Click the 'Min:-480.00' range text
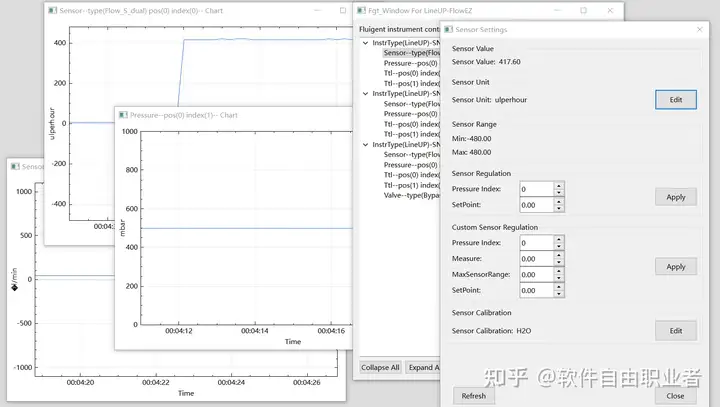 click(x=471, y=138)
